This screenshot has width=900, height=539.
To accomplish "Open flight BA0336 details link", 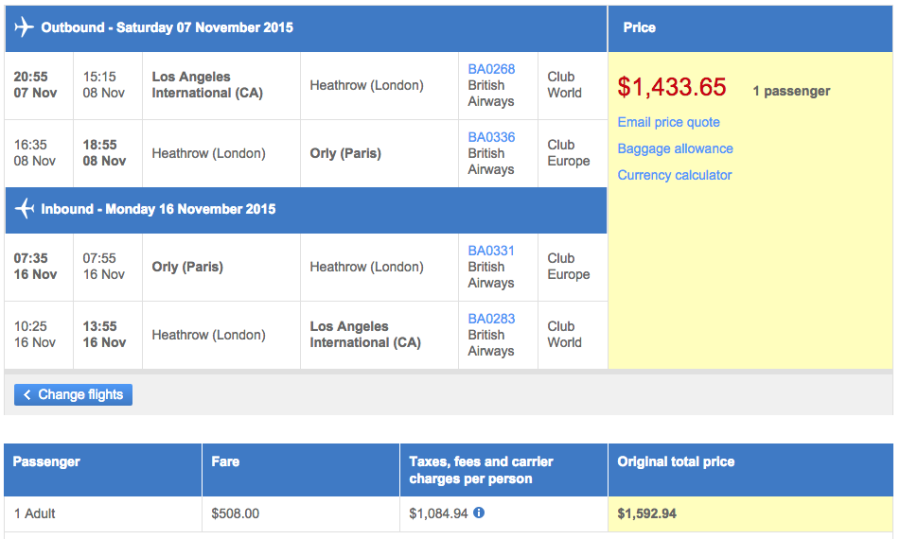I will click(x=491, y=137).
